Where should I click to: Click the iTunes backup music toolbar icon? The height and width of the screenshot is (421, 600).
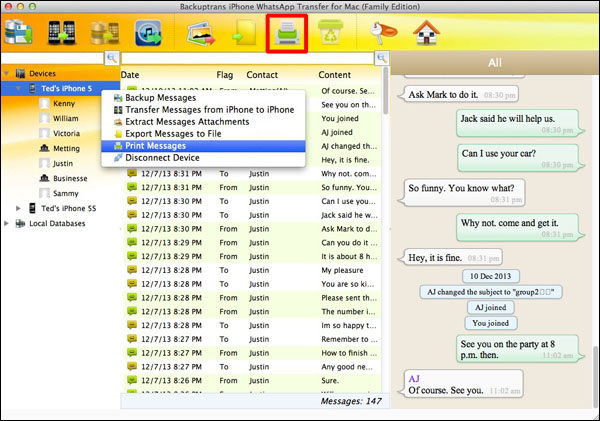coord(148,33)
